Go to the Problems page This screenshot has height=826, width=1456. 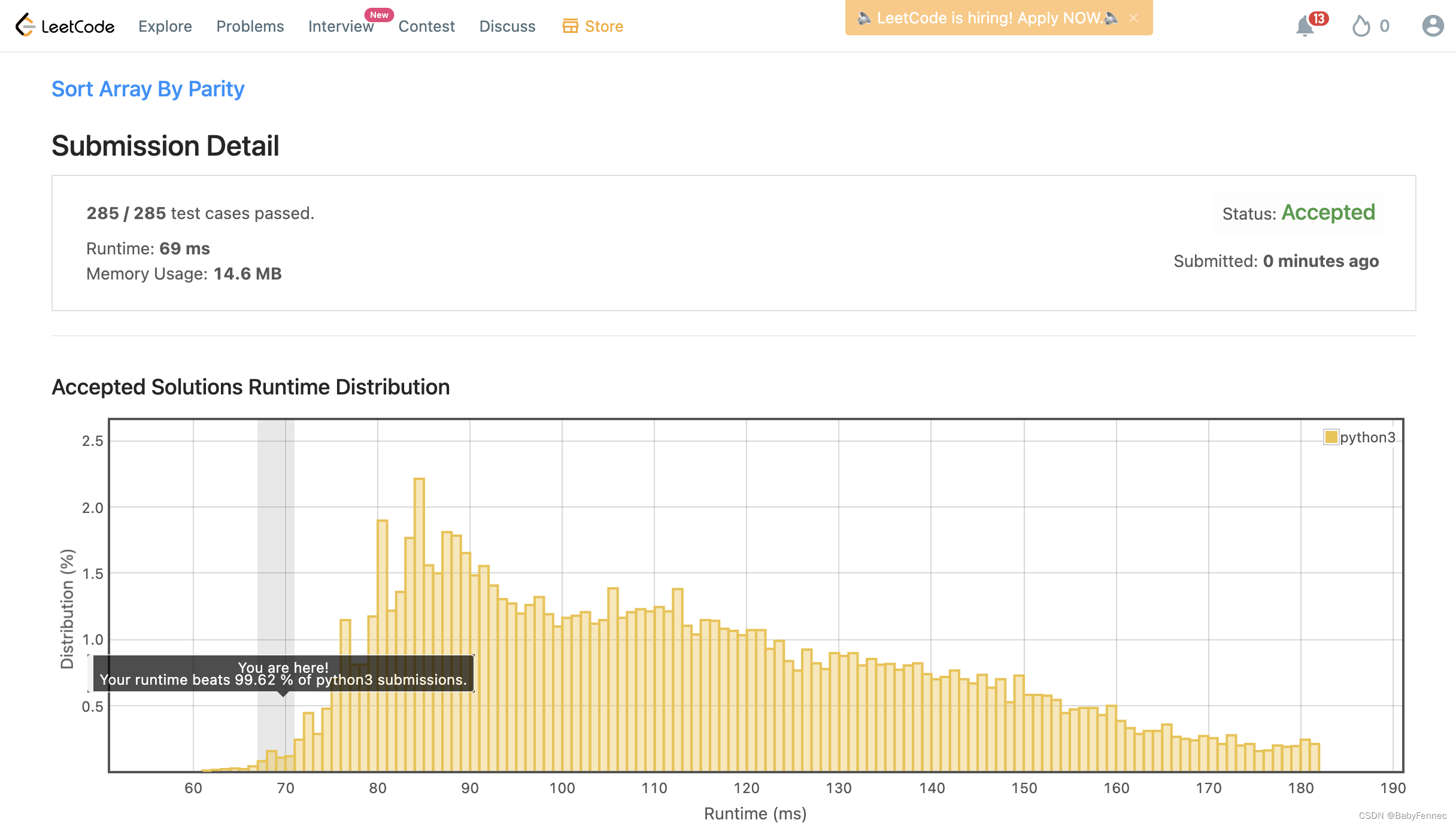[x=250, y=26]
